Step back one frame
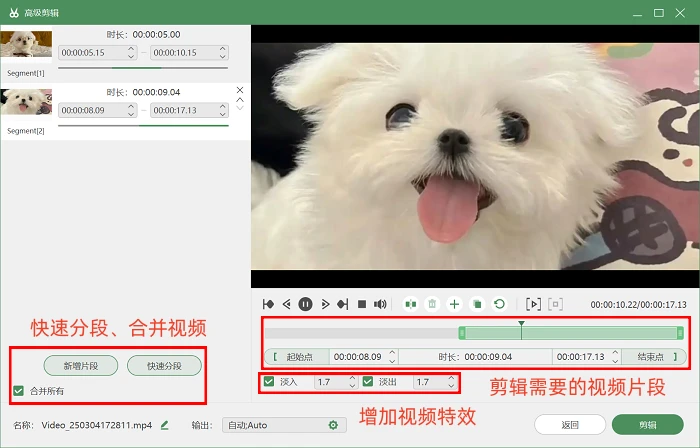The image size is (700, 448). click(287, 304)
